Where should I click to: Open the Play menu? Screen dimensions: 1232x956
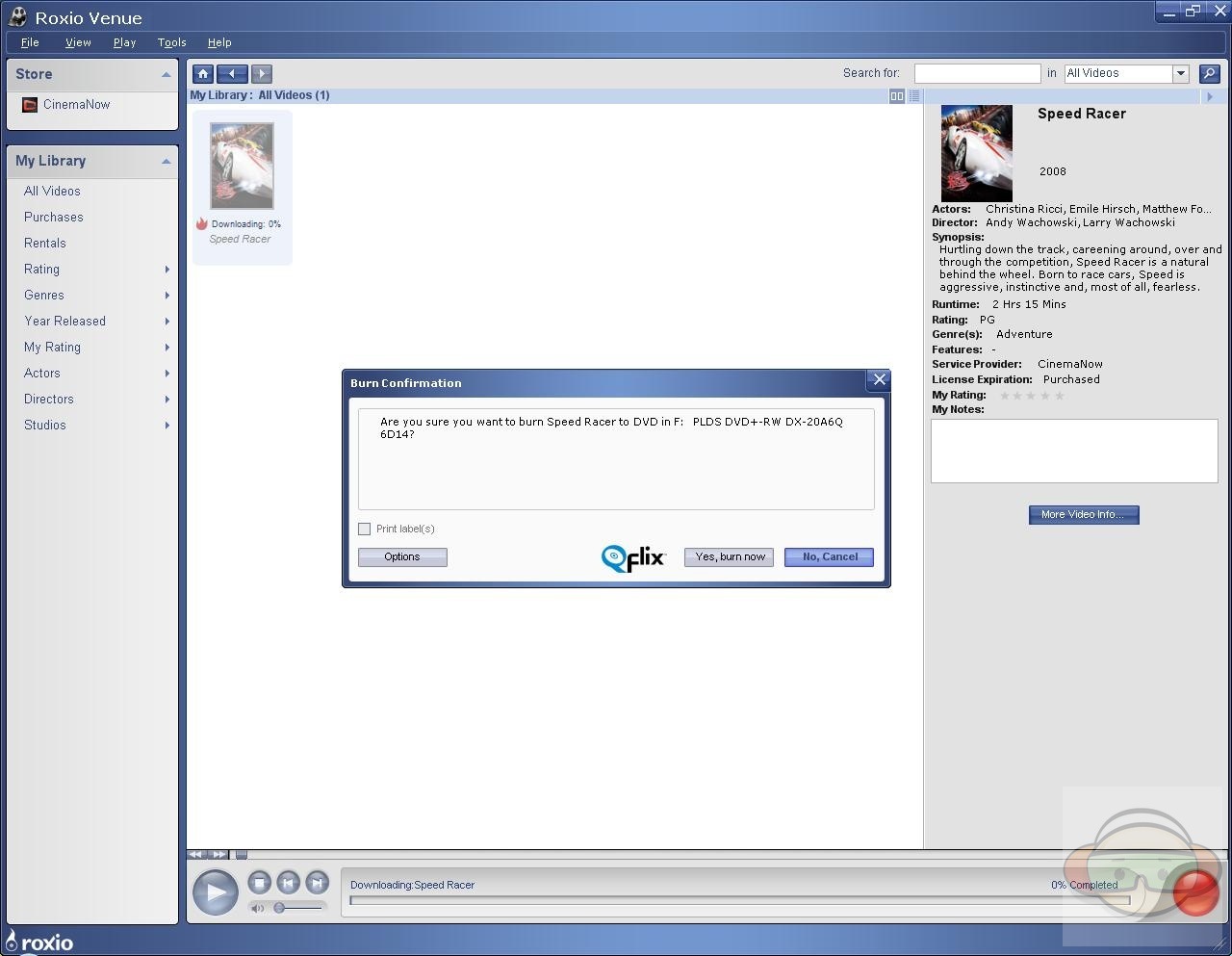coord(124,42)
